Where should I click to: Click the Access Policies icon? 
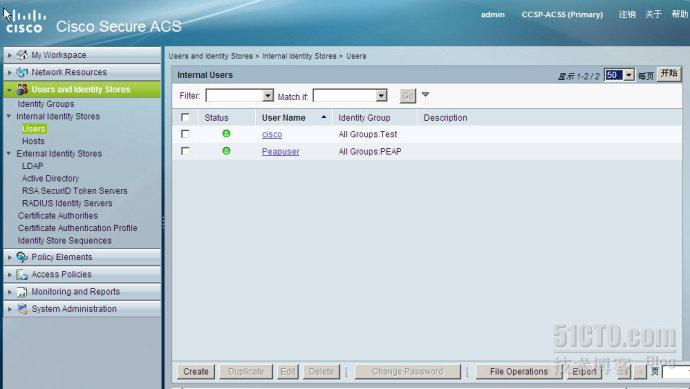pos(22,274)
